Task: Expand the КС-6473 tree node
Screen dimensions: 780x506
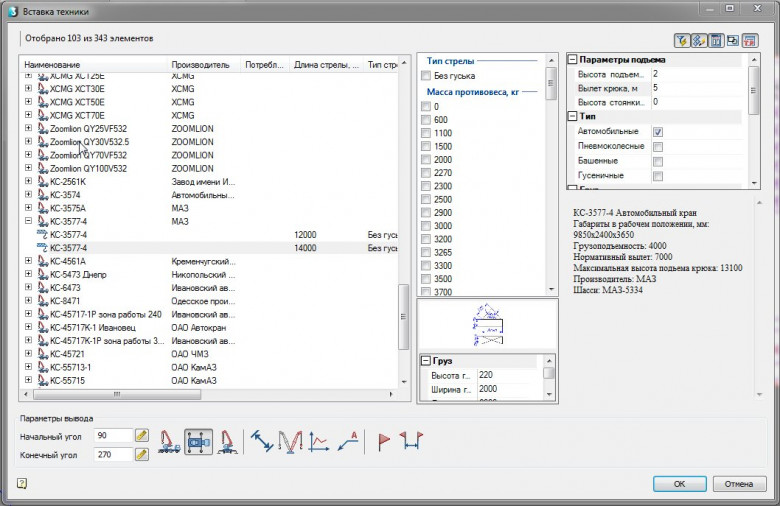Action: coord(28,288)
